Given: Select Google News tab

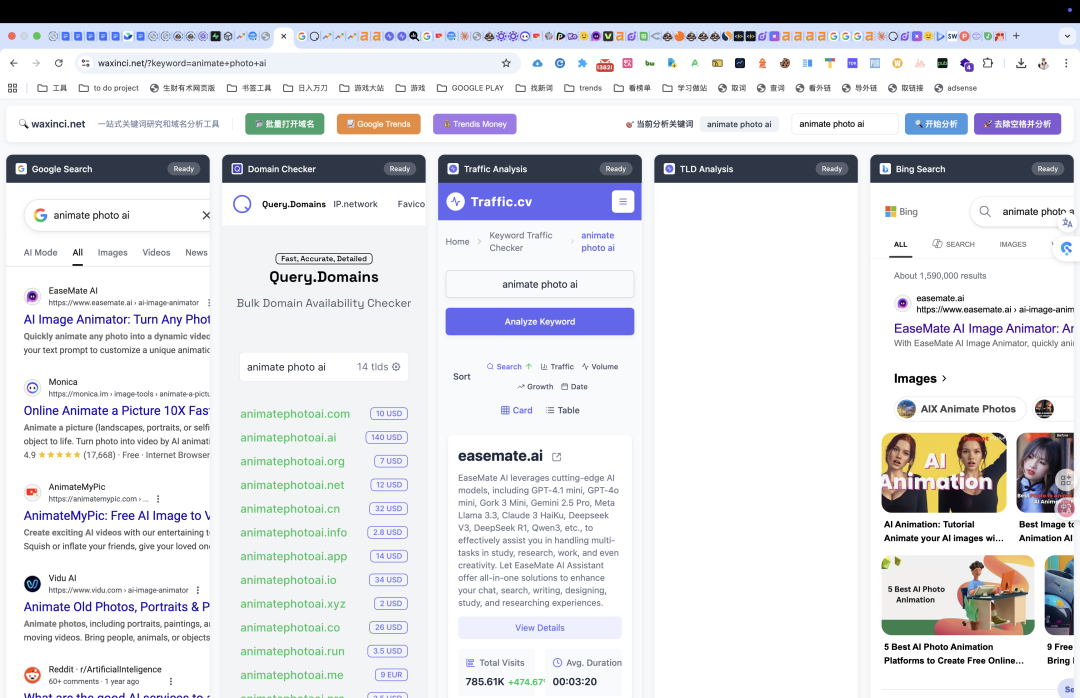Looking at the screenshot, I should point(196,252).
